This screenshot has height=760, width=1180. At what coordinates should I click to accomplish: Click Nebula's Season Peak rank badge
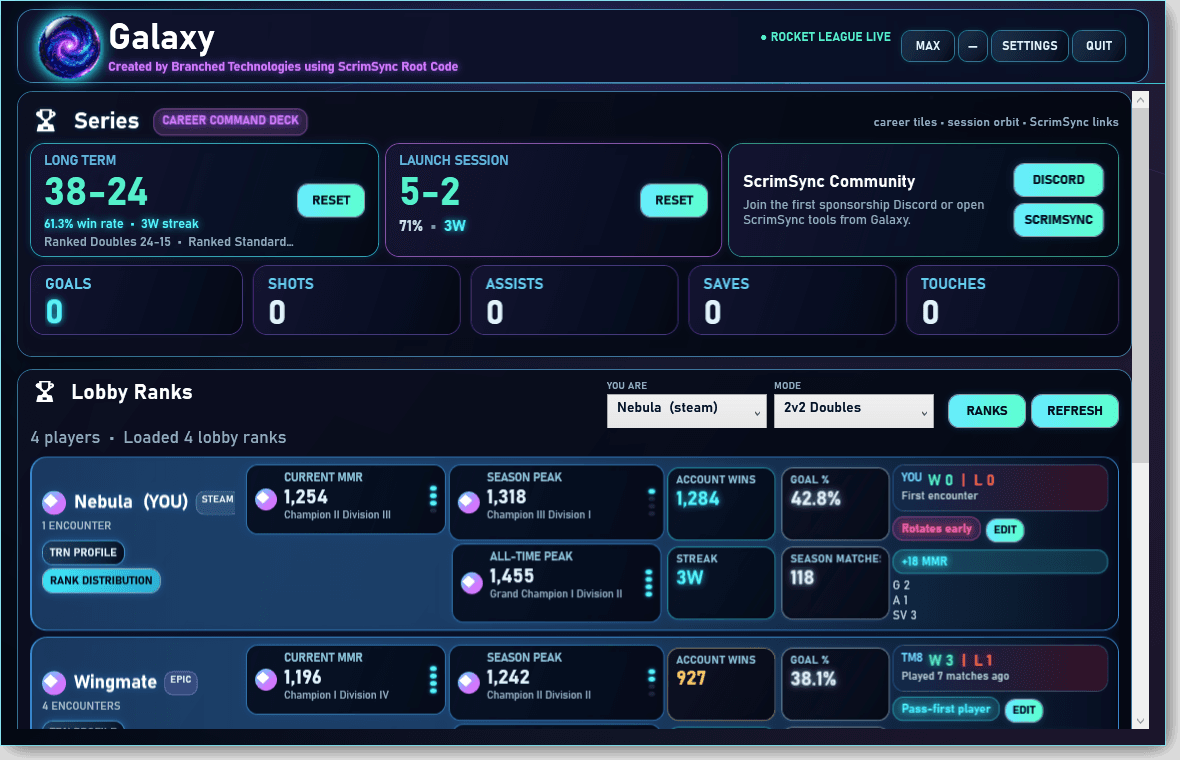469,501
